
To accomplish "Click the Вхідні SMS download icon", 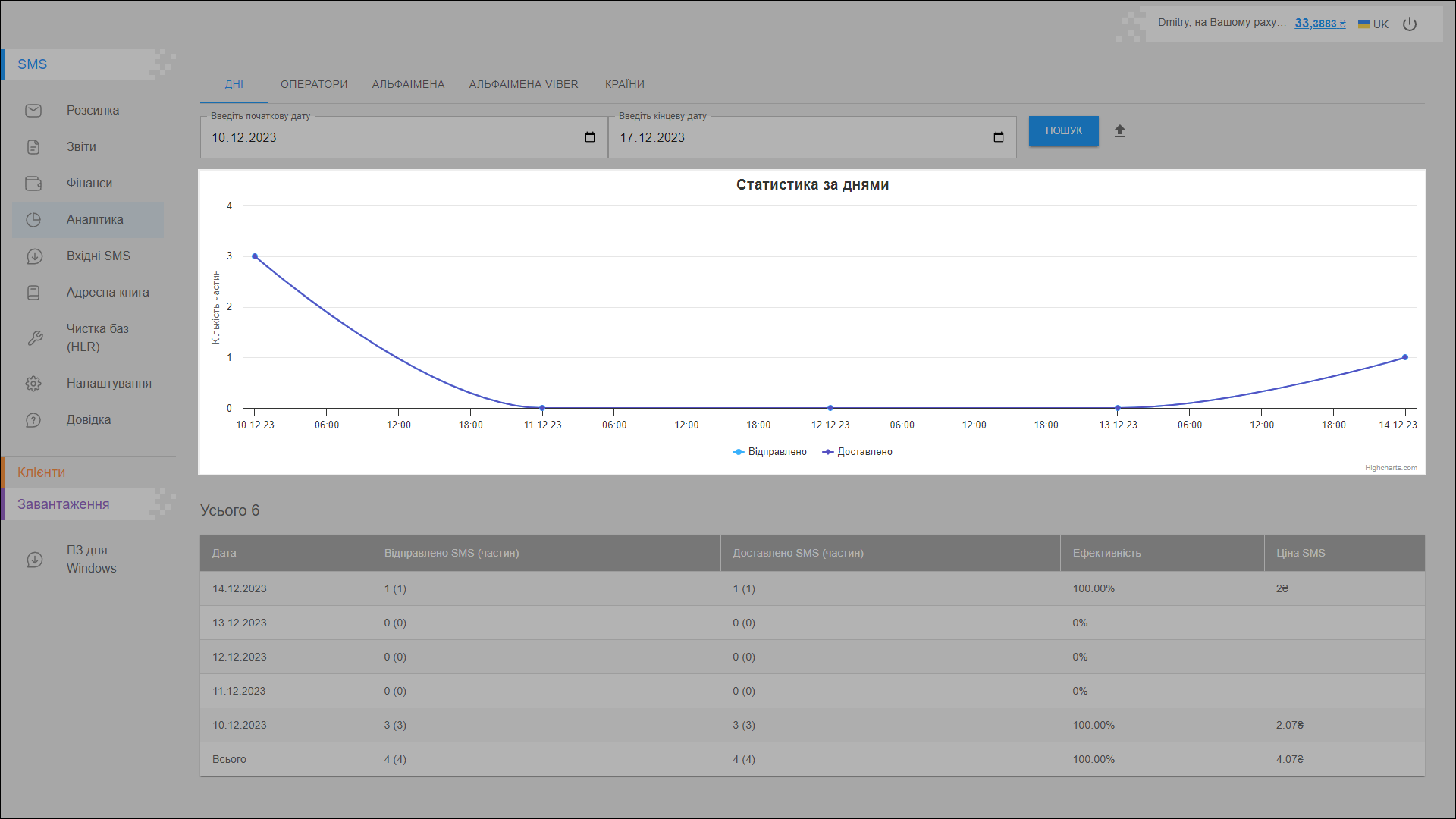I will (34, 256).
